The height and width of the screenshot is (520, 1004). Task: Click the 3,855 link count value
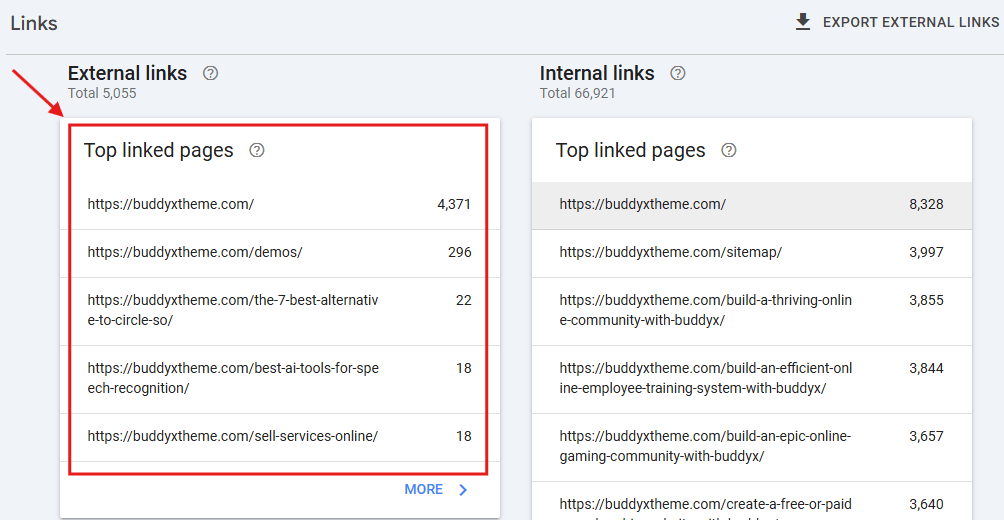[926, 300]
